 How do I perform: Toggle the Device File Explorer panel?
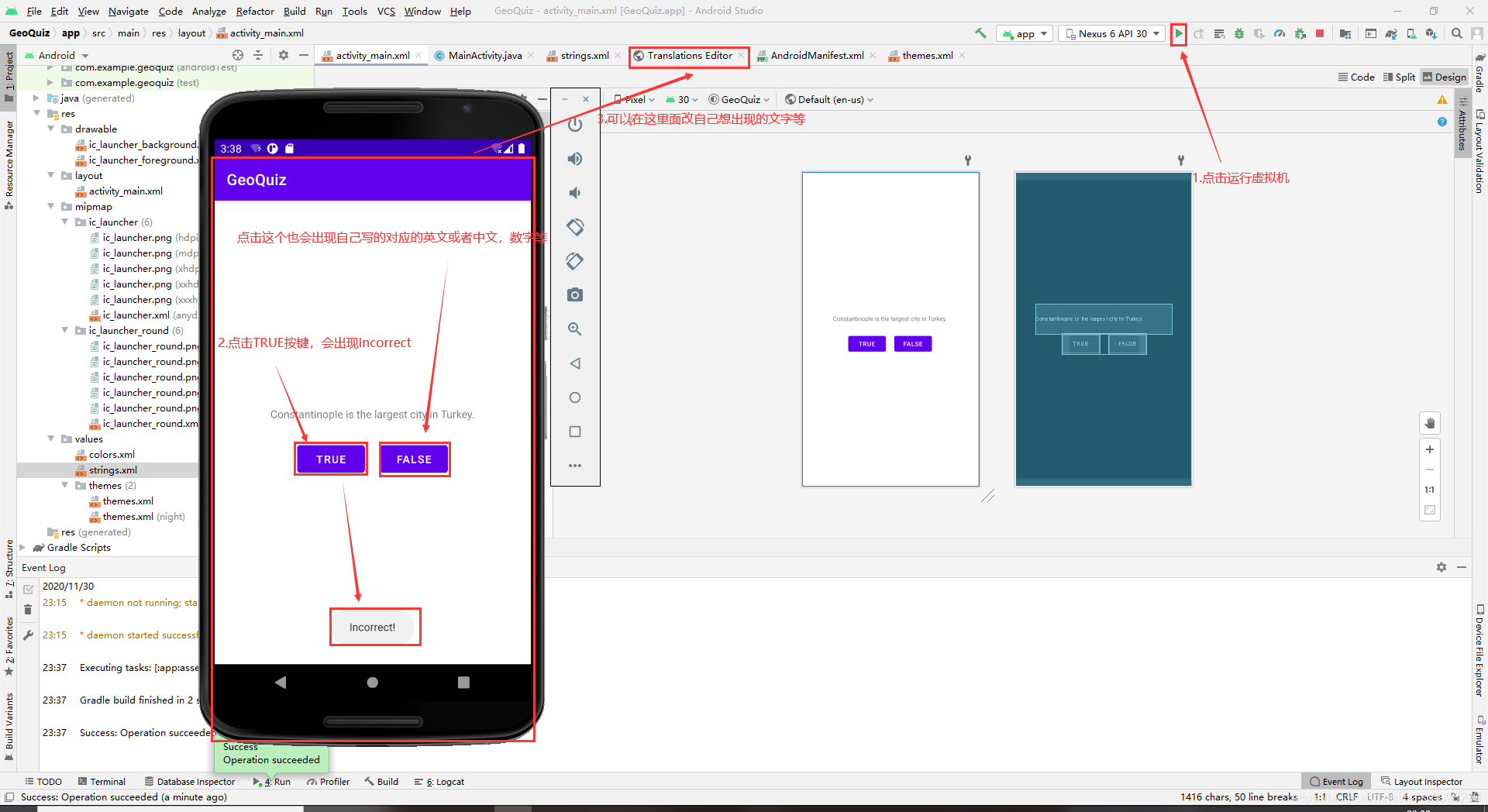click(1479, 649)
